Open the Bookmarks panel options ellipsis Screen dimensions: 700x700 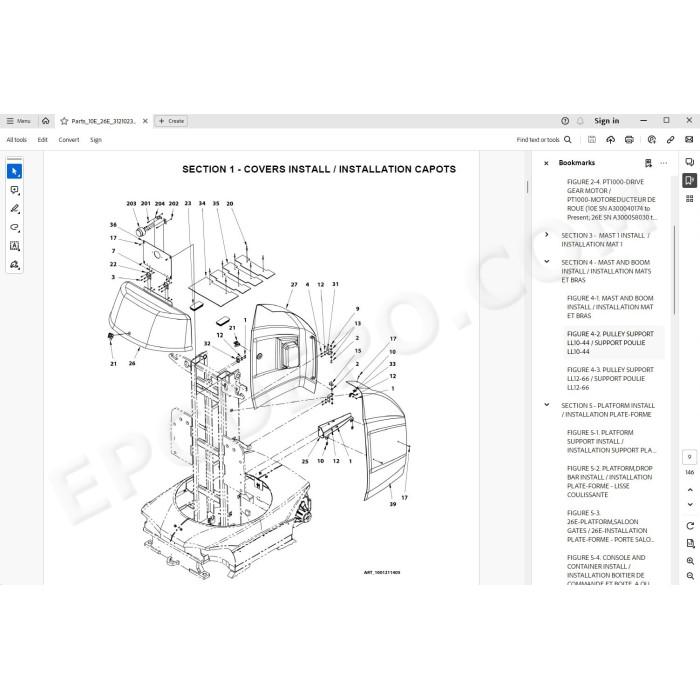pos(664,163)
